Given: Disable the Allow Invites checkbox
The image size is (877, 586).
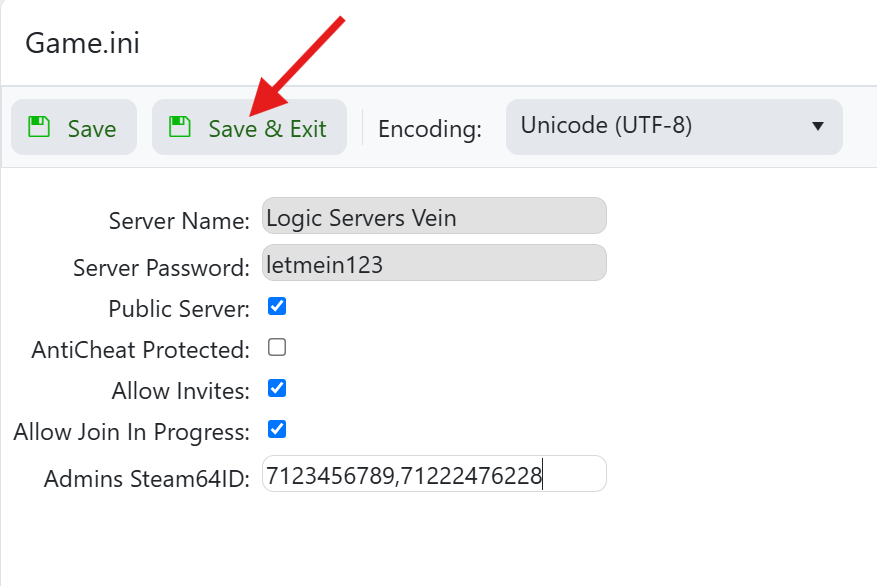Looking at the screenshot, I should [277, 388].
